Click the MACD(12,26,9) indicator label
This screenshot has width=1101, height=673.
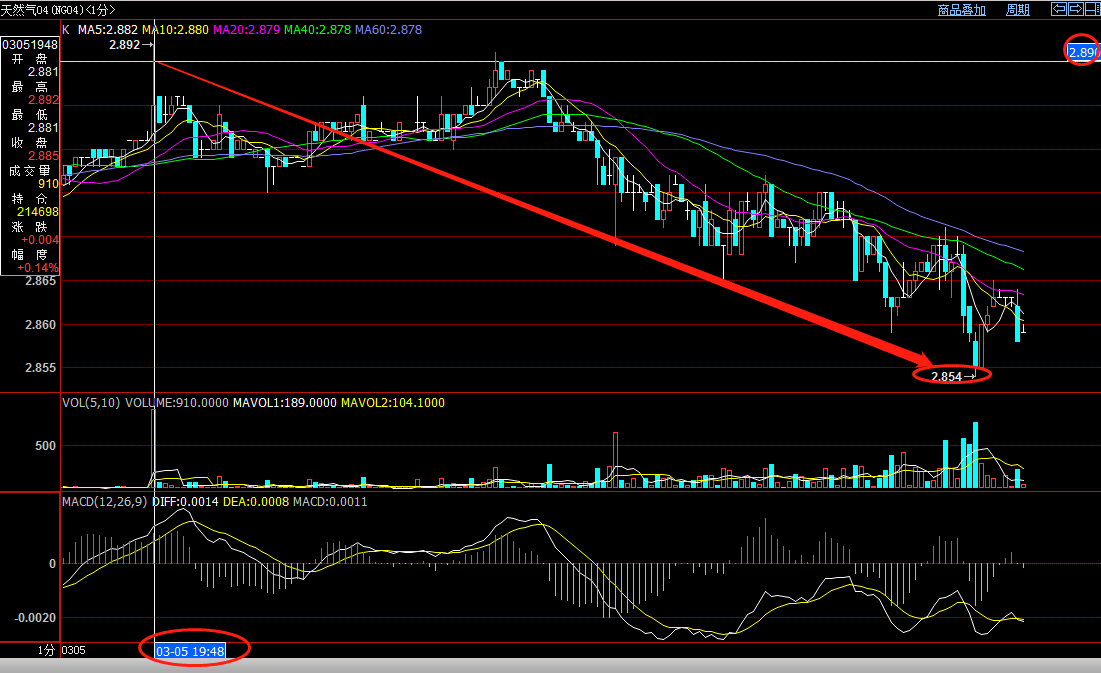point(105,501)
